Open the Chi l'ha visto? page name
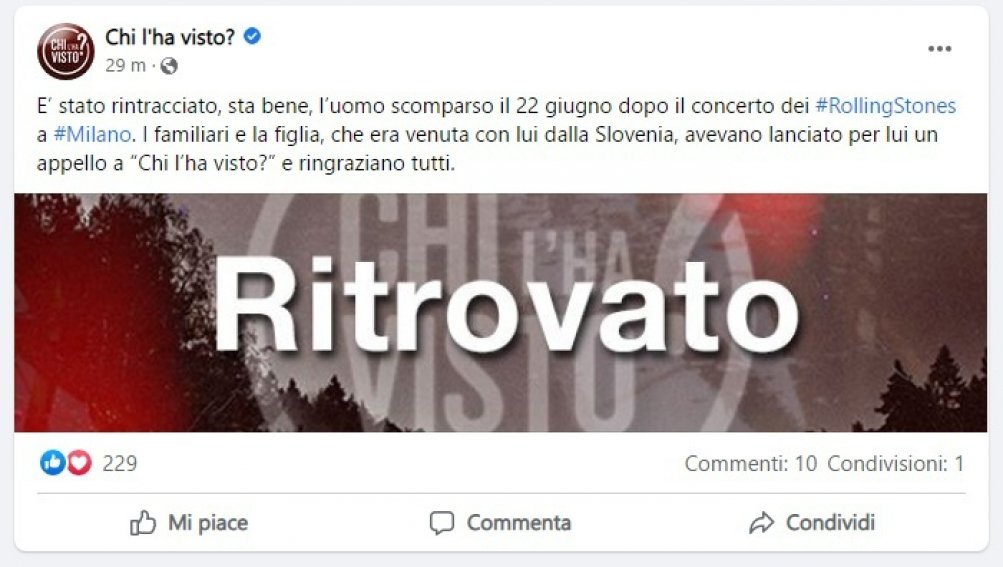 pos(170,37)
